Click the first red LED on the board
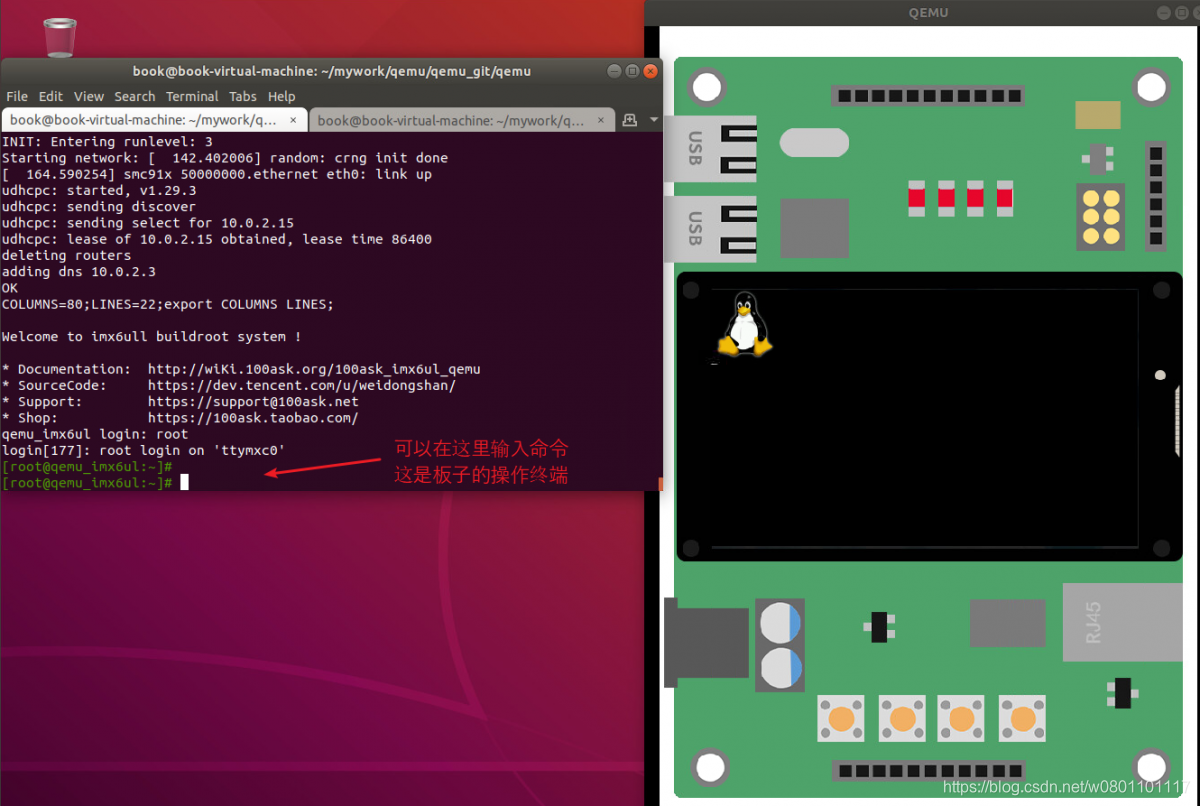The image size is (1200, 806). (916, 198)
